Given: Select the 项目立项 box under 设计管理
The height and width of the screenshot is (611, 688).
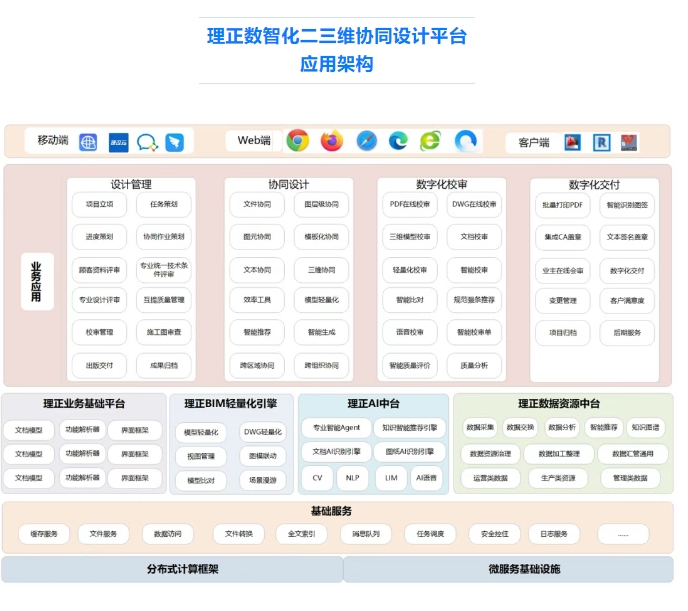Looking at the screenshot, I should coord(99,205).
